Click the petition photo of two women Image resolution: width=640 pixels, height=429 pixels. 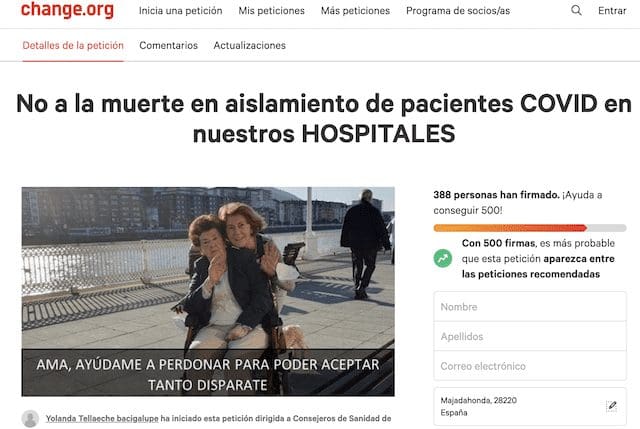click(208, 291)
